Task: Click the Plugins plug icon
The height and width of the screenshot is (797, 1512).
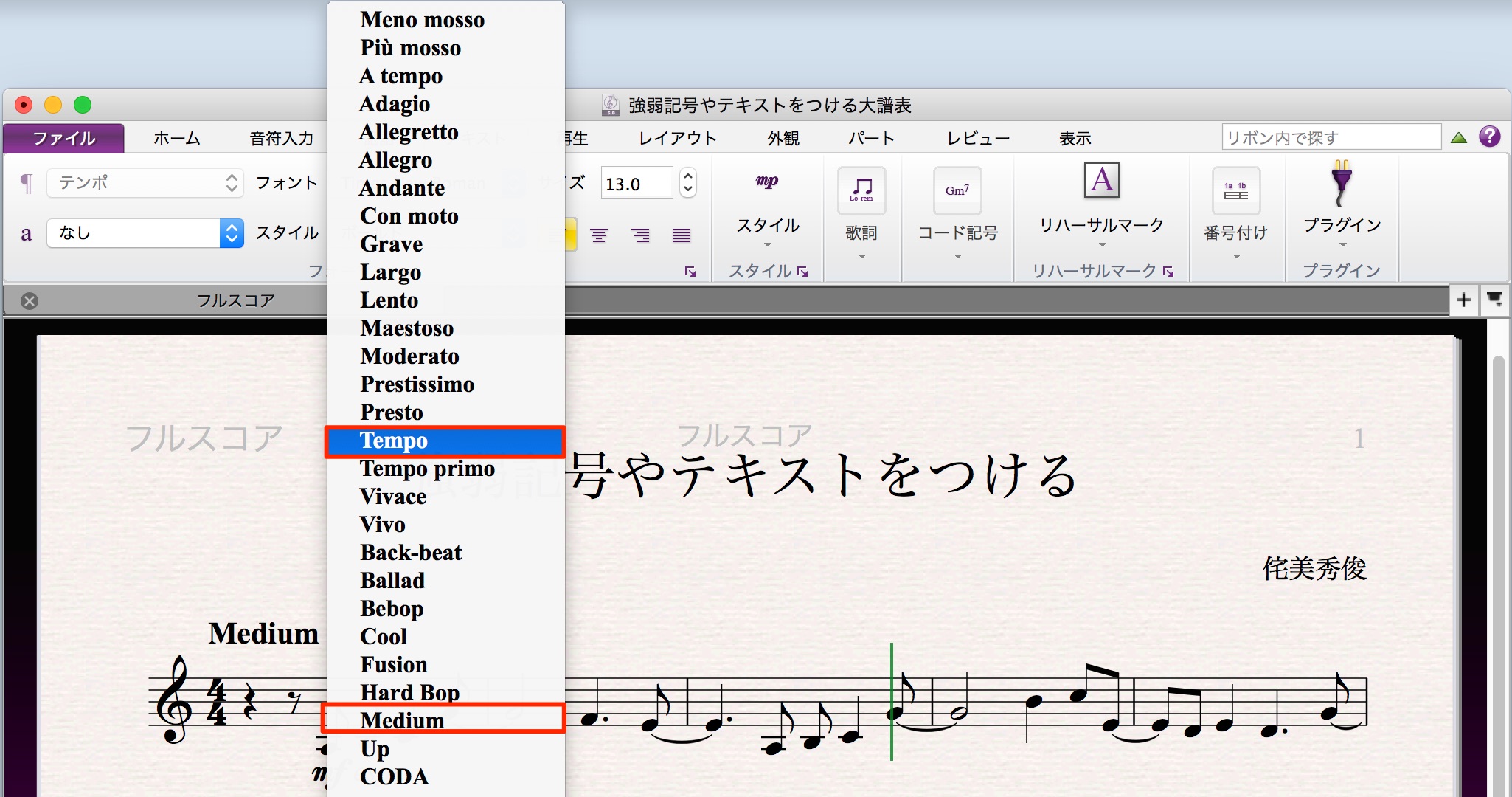Action: click(x=1341, y=183)
